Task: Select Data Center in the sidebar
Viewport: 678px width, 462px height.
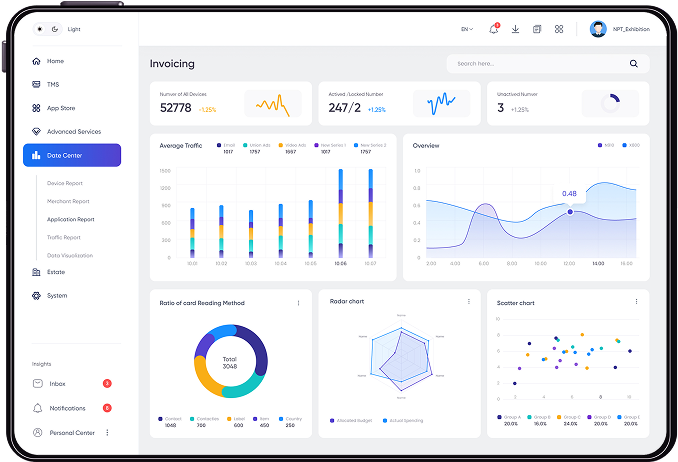Action: (72, 155)
